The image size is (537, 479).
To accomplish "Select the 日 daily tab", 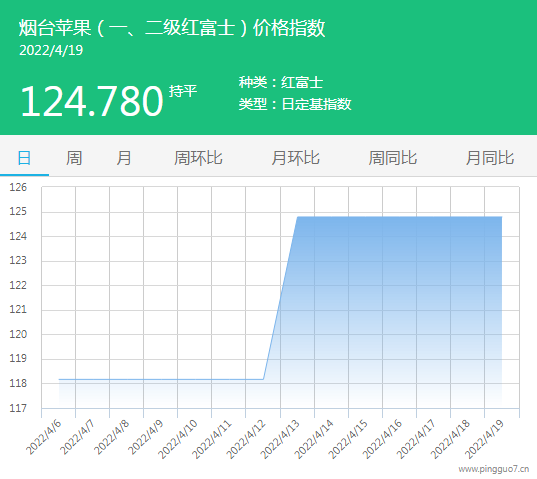I will tap(24, 158).
